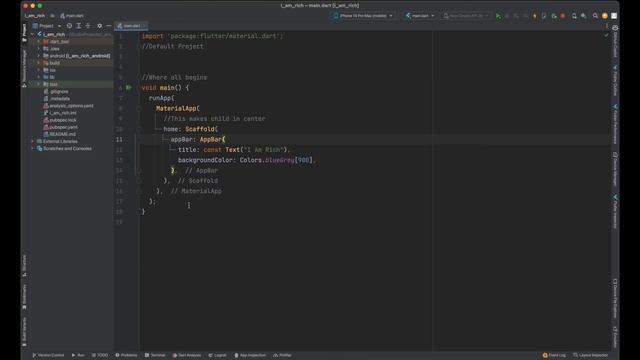Screen dimensions: 640x360
Task: Click the code analysis checkmark in editor corner
Action: [x=606, y=36]
